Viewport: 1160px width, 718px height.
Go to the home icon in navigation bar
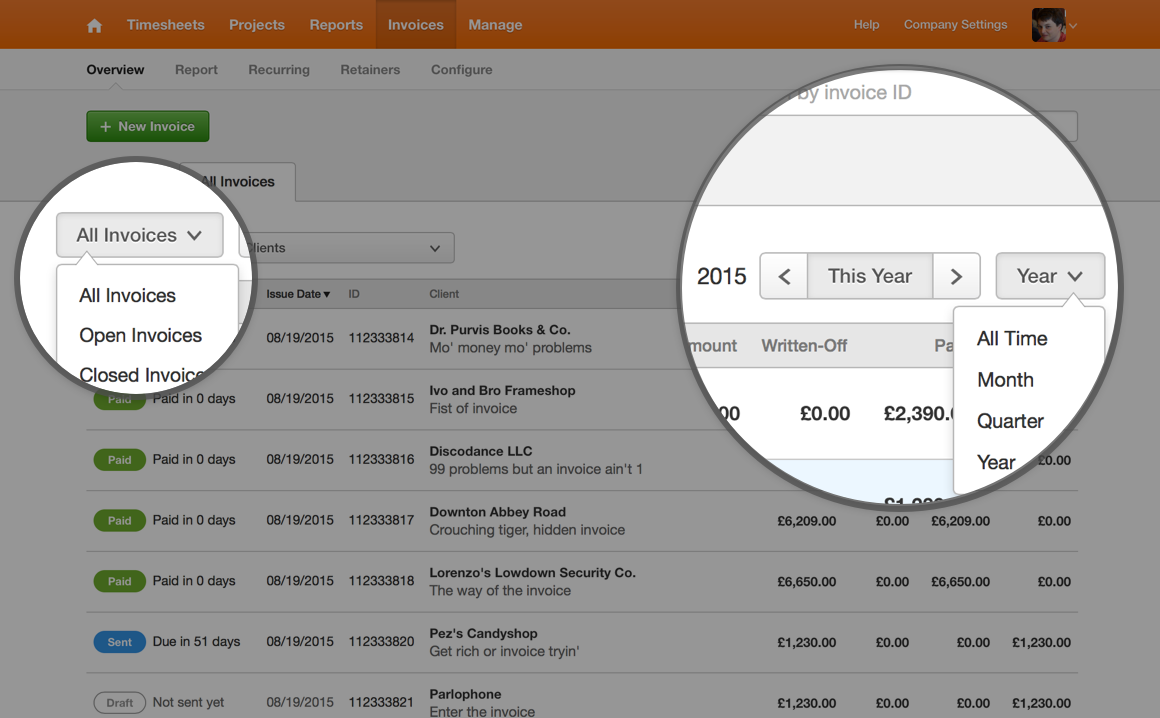[x=94, y=26]
